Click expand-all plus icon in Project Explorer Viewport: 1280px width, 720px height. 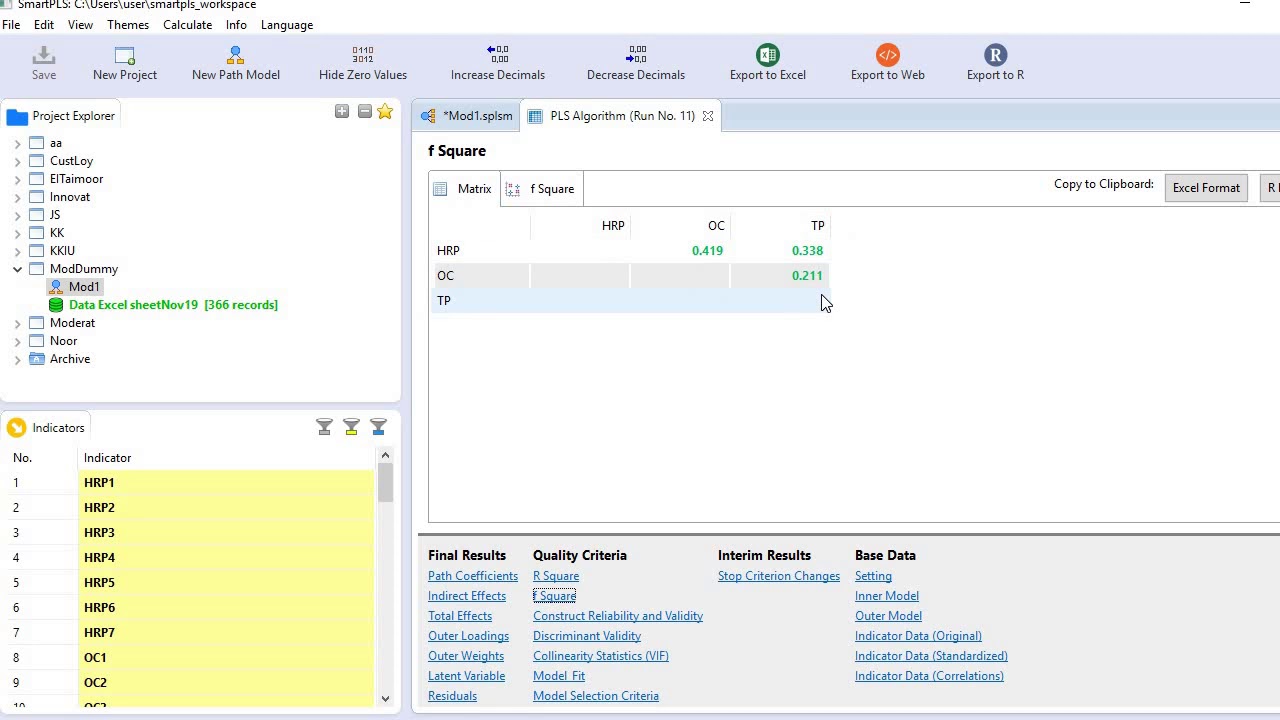(342, 112)
